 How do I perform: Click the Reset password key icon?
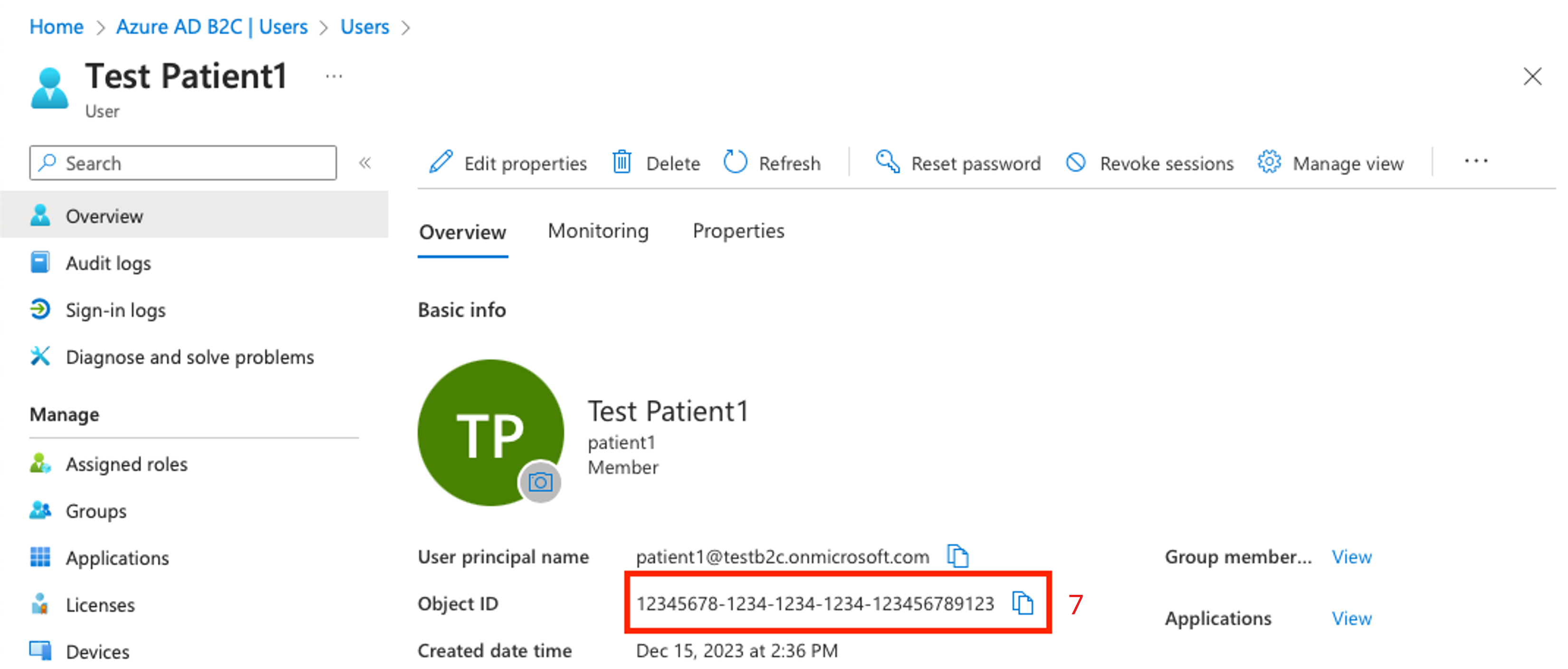[x=883, y=162]
